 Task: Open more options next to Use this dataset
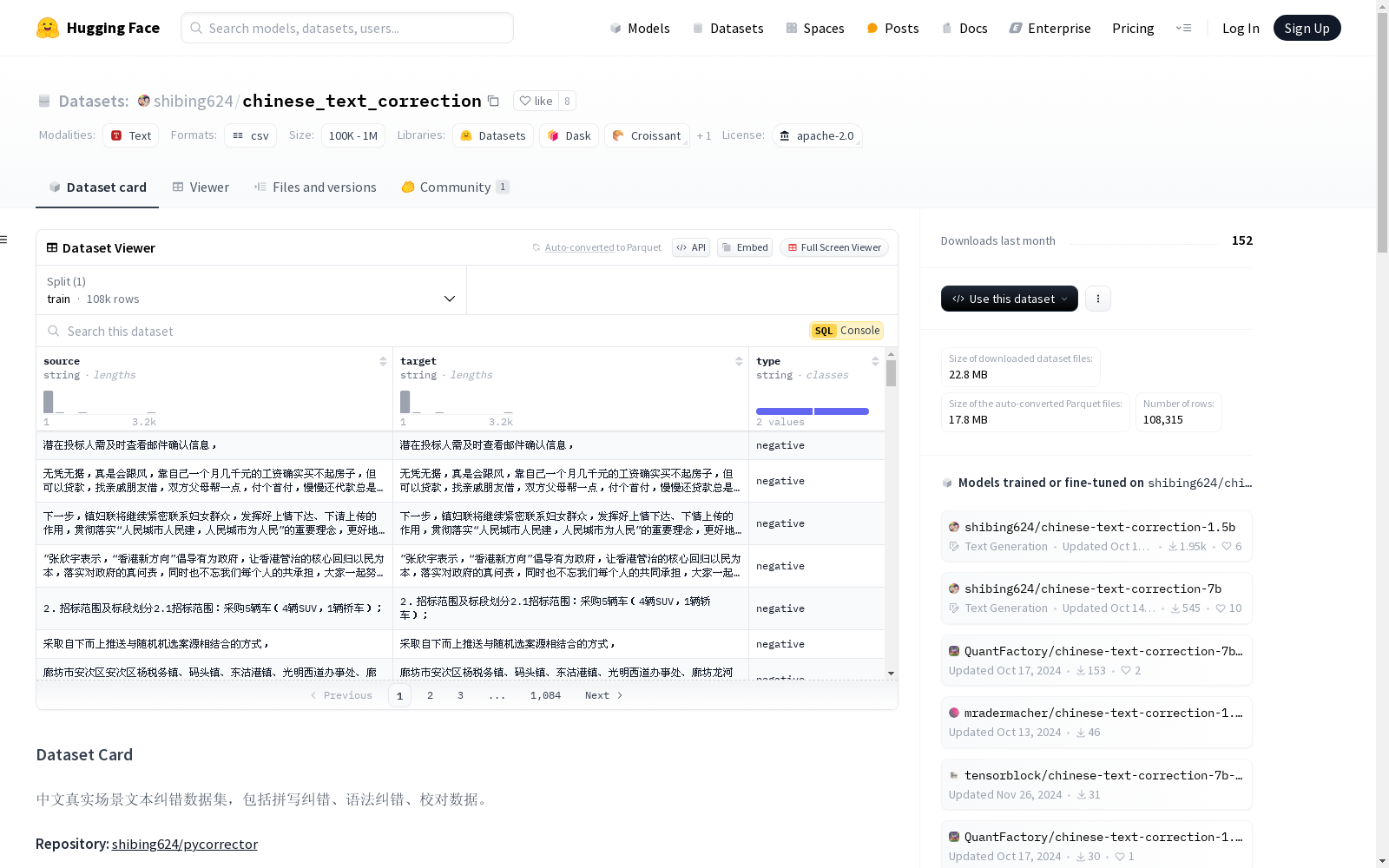coord(1097,299)
